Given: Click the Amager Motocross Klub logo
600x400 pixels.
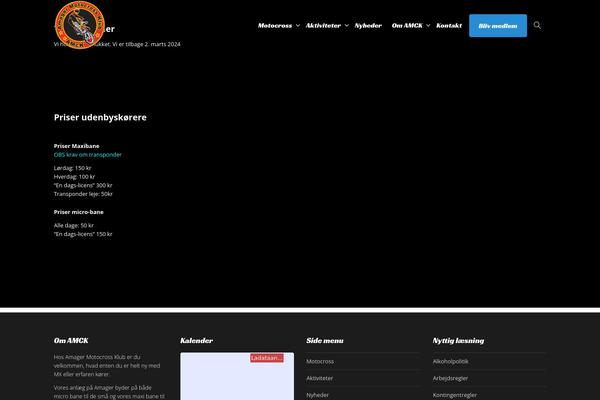Looking at the screenshot, I should (x=80, y=24).
